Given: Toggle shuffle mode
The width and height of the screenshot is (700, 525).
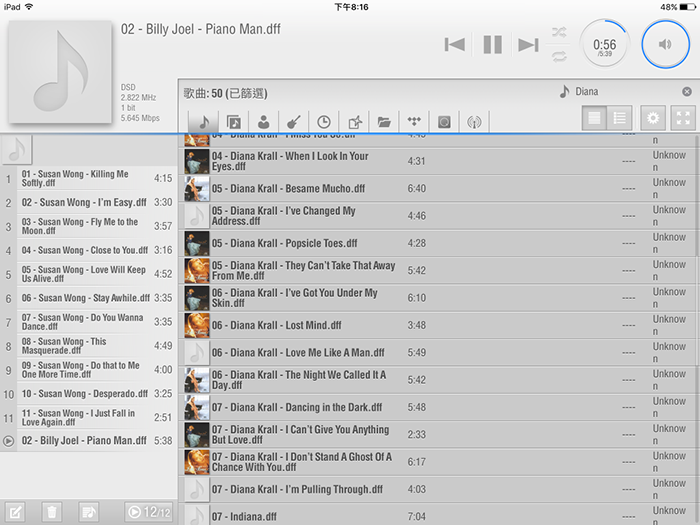Looking at the screenshot, I should click(x=559, y=32).
